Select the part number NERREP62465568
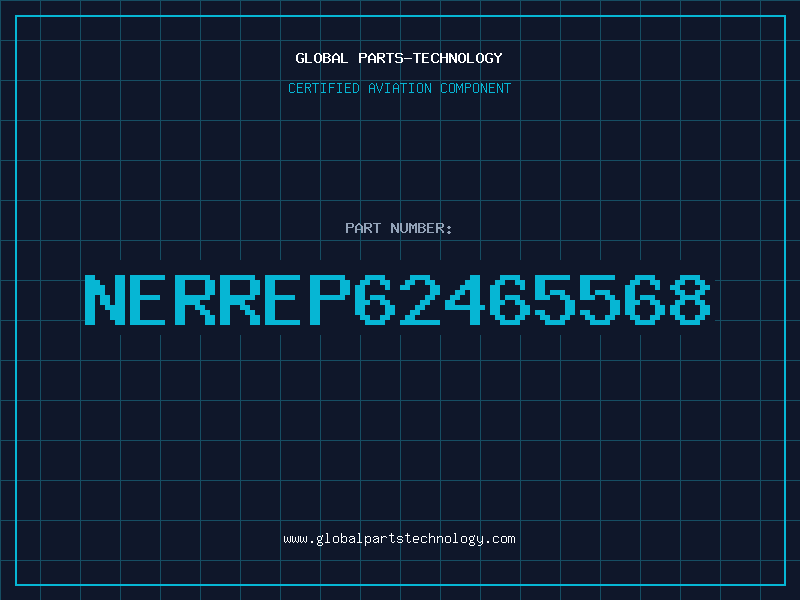This screenshot has width=800, height=600. point(398,299)
